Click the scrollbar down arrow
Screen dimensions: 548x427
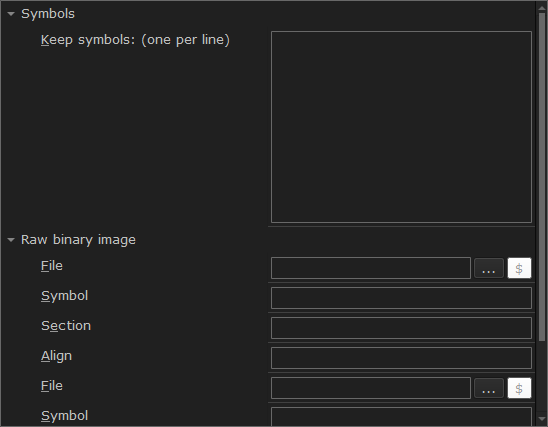(542, 418)
